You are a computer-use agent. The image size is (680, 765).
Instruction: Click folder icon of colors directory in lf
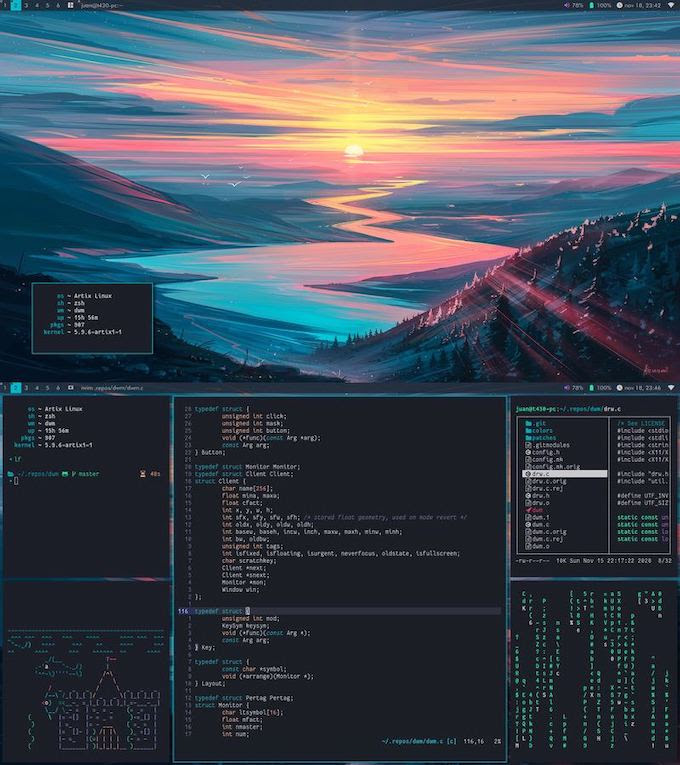pos(529,431)
